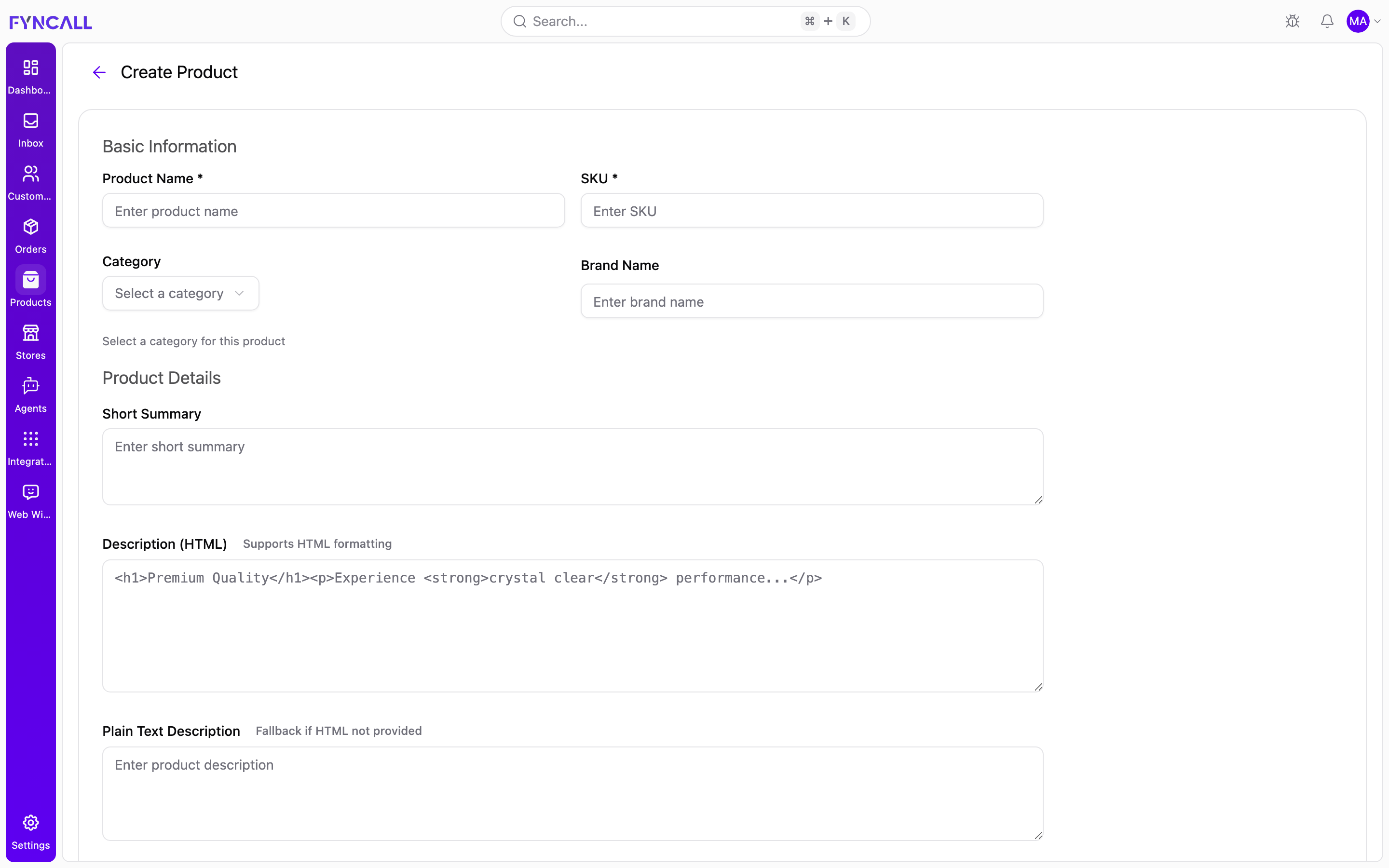This screenshot has width=1389, height=868.
Task: Click the Plain Text Description text area
Action: tap(573, 793)
